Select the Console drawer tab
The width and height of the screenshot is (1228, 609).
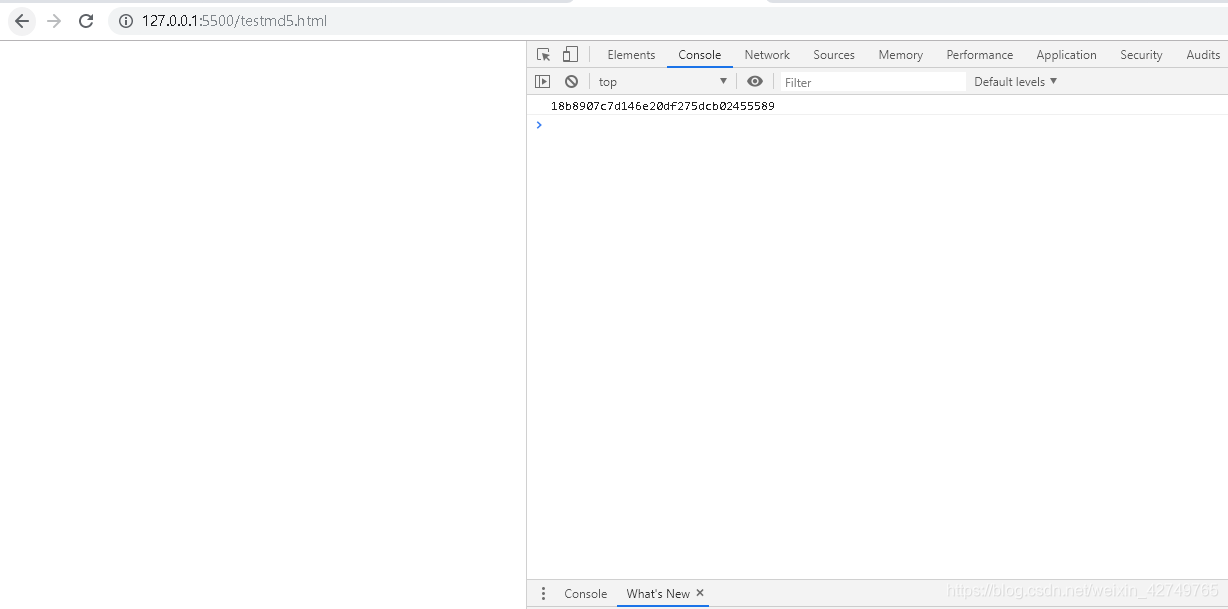[585, 593]
